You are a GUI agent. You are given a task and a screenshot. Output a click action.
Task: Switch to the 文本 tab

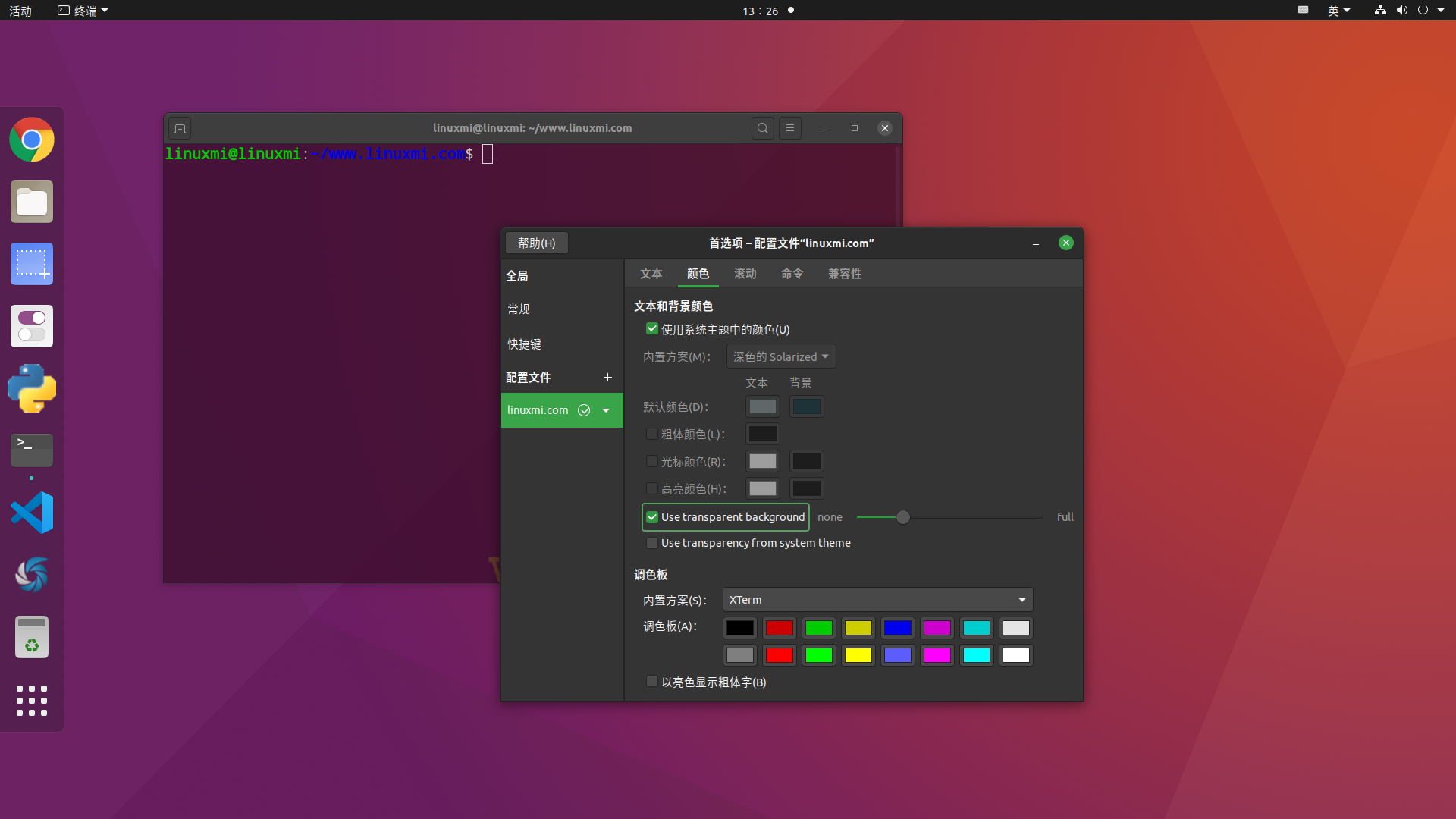coord(651,274)
